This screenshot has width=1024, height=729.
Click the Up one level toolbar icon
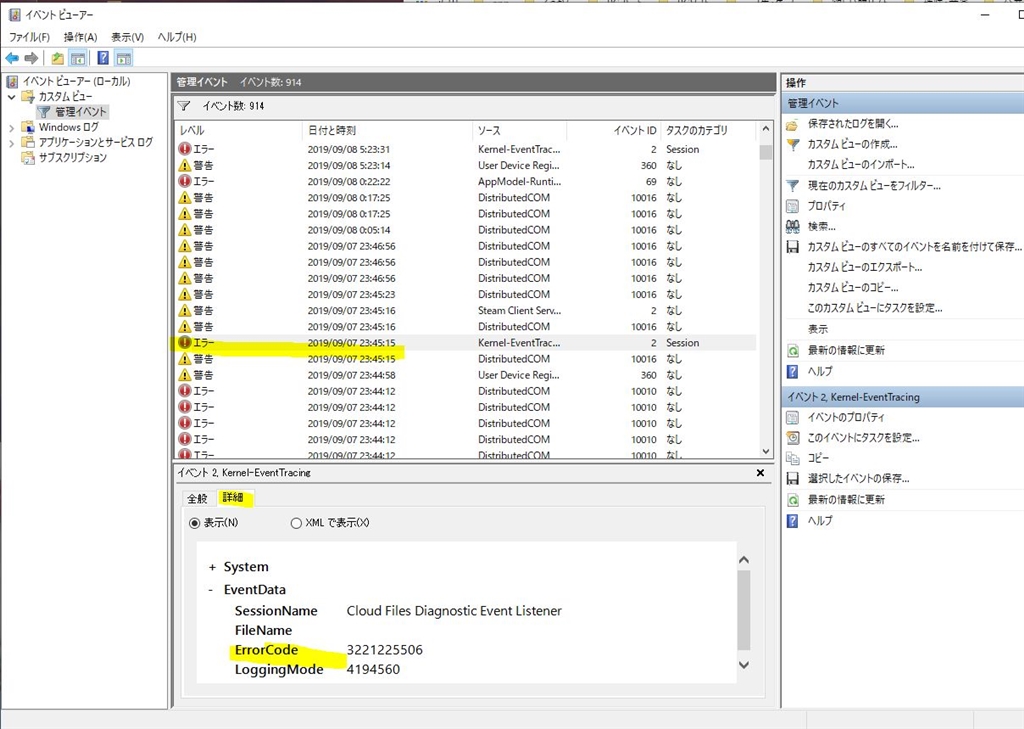57,58
